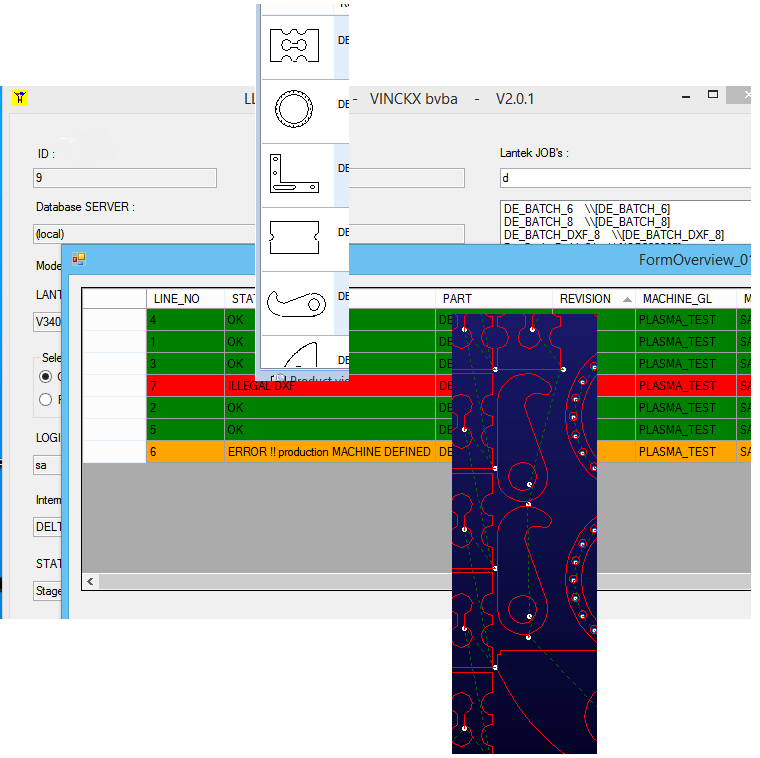Click the grid's horizontal scrollbar left arrow
Image resolution: width=760 pixels, height=758 pixels.
tap(90, 581)
